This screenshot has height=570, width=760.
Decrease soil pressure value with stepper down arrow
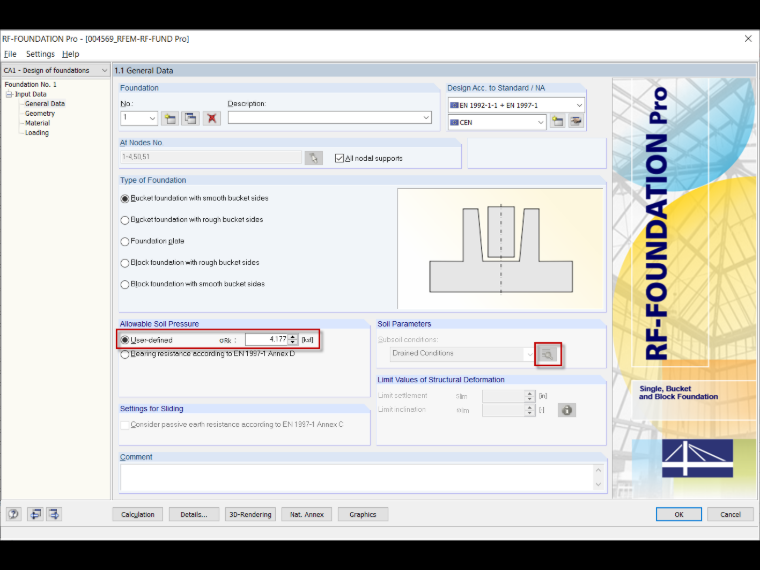[293, 342]
